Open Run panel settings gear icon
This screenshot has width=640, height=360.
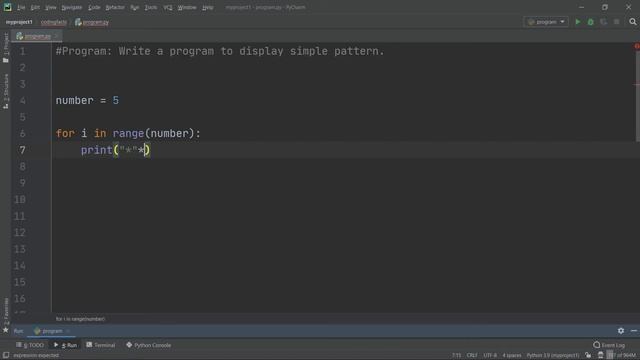(621, 331)
